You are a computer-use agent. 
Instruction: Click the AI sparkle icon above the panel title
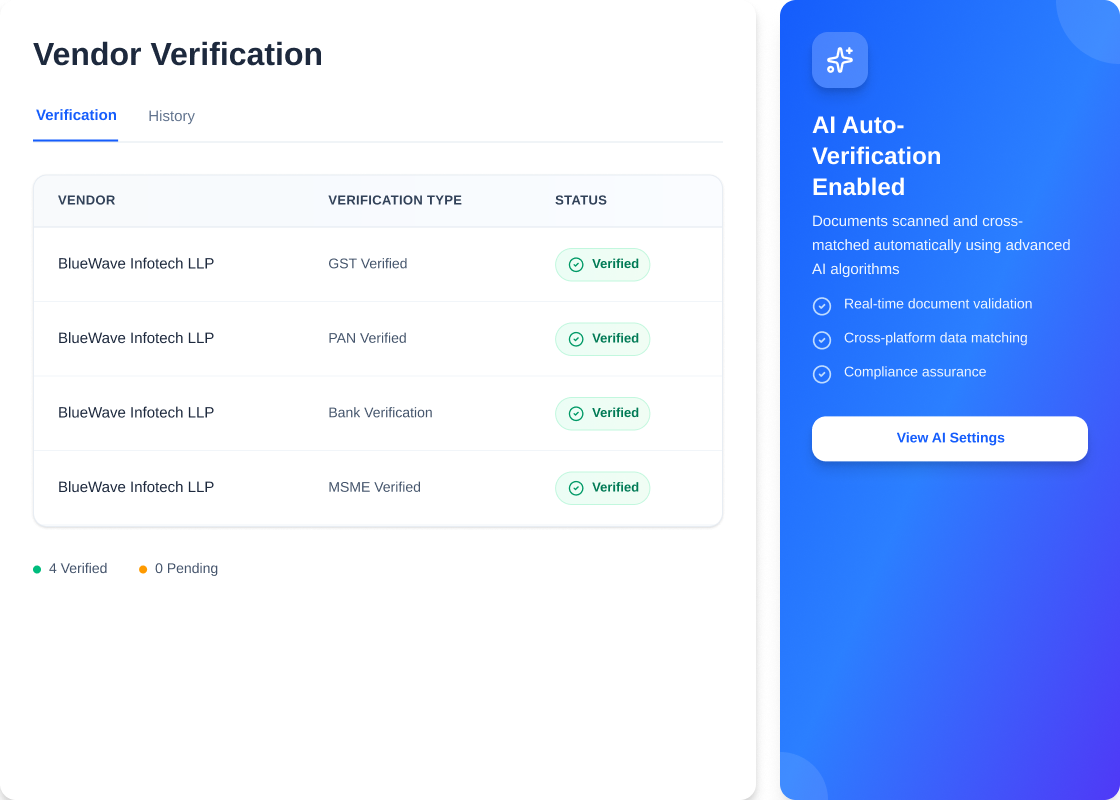coord(839,60)
